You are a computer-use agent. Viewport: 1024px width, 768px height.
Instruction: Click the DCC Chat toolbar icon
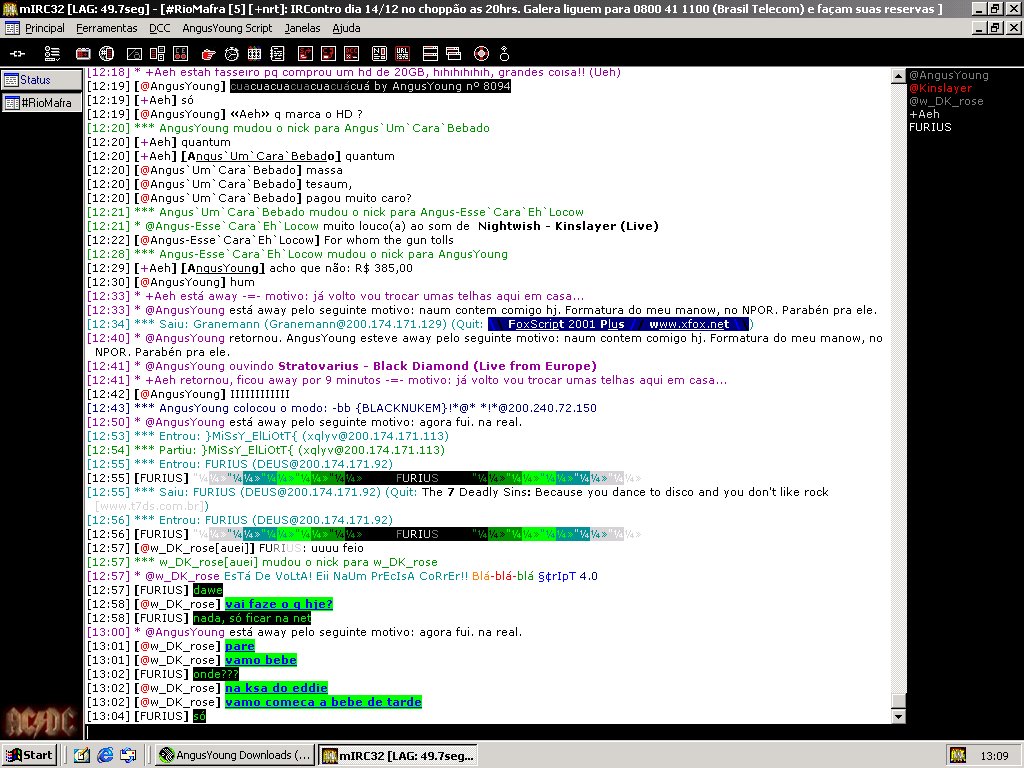coord(328,54)
